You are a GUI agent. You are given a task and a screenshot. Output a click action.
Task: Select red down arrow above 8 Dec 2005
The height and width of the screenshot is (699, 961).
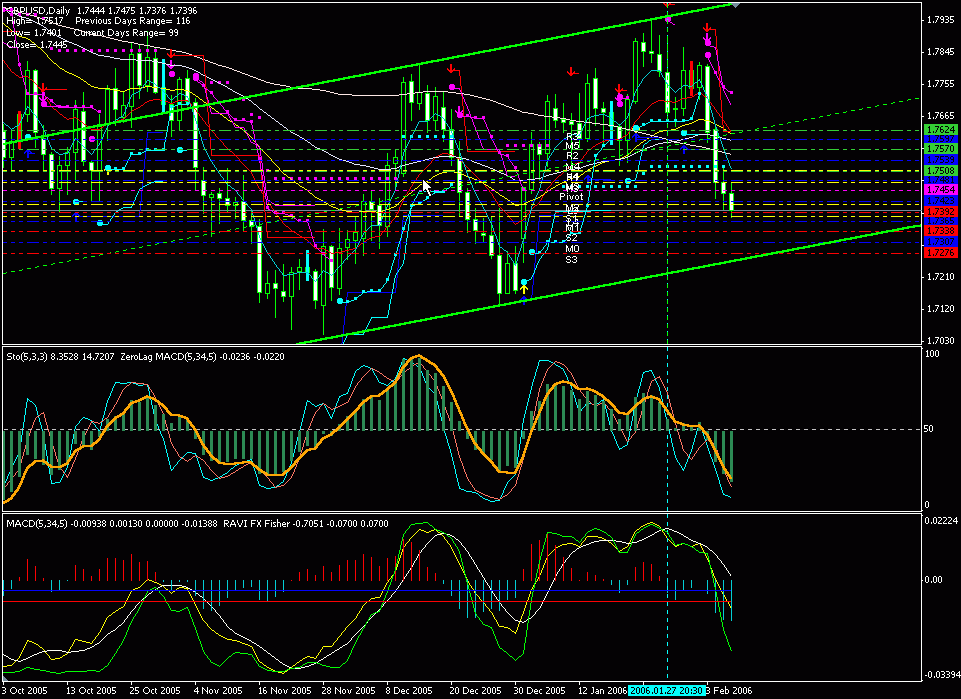(453, 70)
